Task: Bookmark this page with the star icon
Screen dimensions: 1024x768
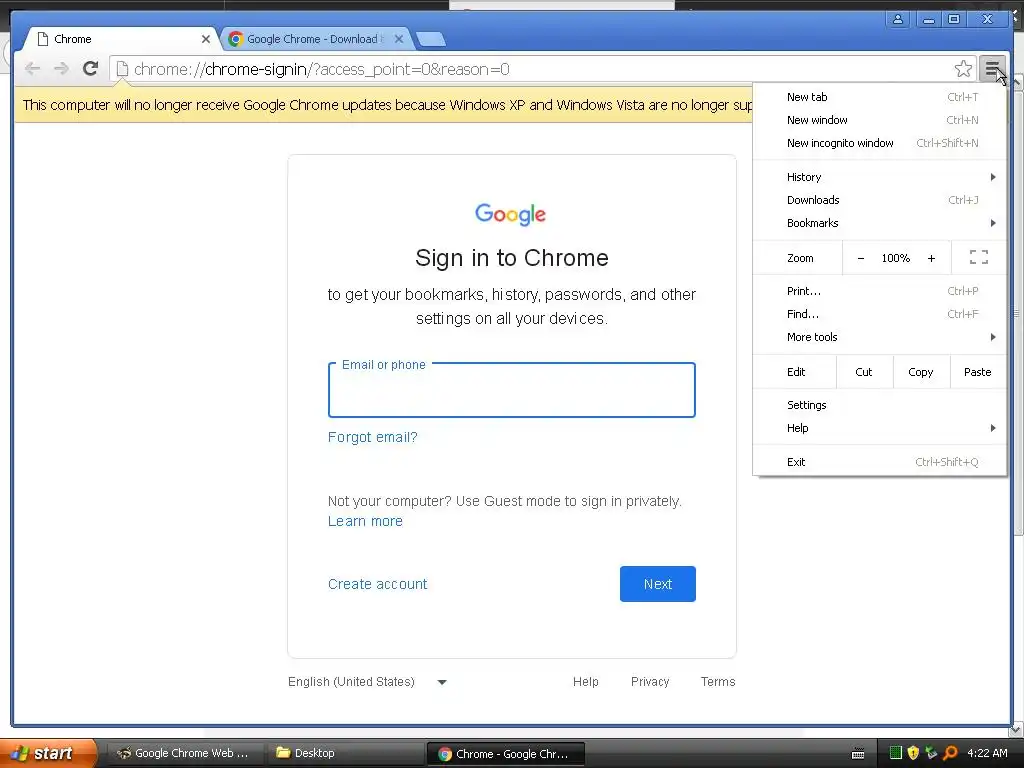Action: pyautogui.click(x=963, y=69)
